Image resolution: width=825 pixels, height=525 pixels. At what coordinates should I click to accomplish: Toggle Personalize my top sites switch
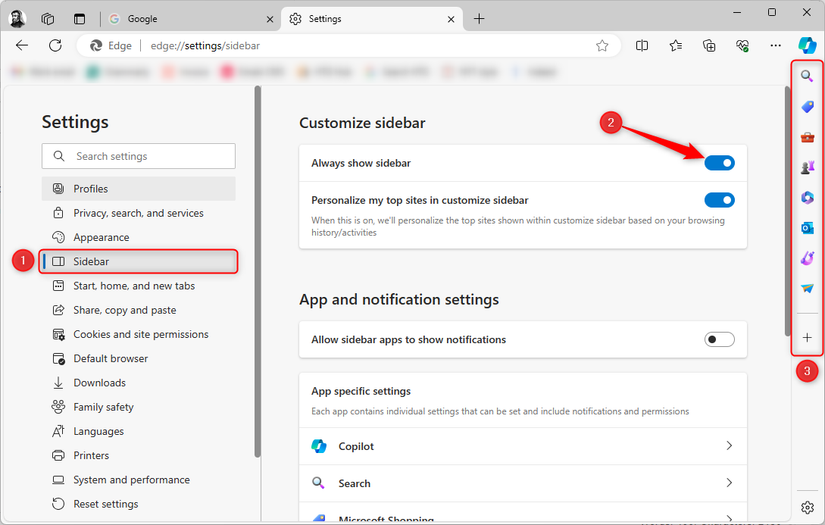[x=719, y=200]
